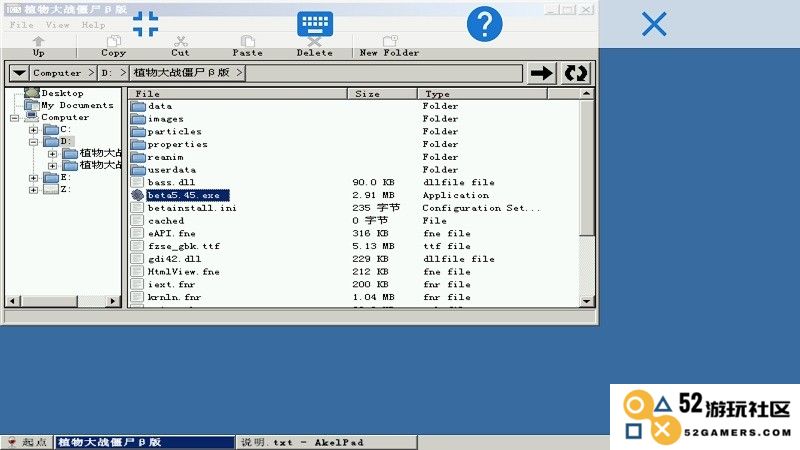This screenshot has width=800, height=450.
Task: Tap the large blue X overlay icon
Action: tap(654, 24)
